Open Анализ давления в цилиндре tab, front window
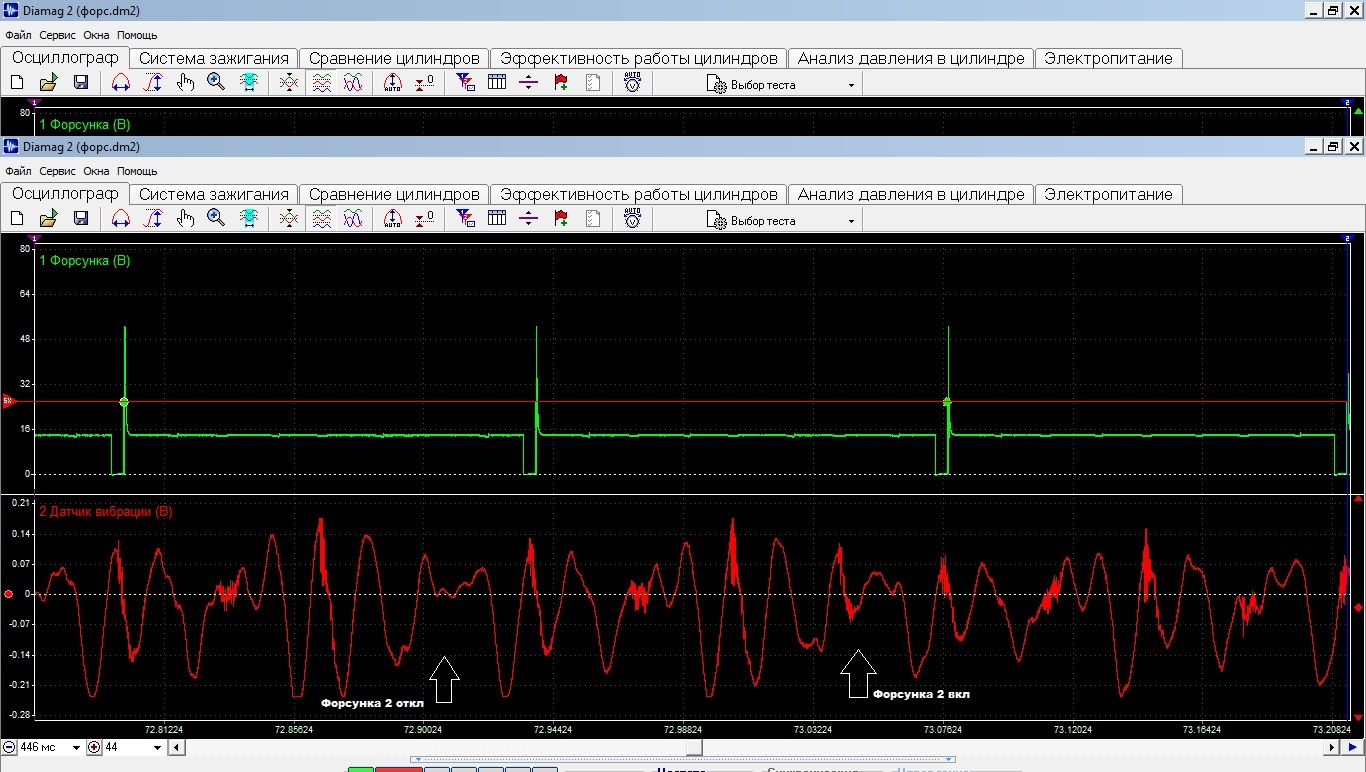The image size is (1366, 772). 911,194
